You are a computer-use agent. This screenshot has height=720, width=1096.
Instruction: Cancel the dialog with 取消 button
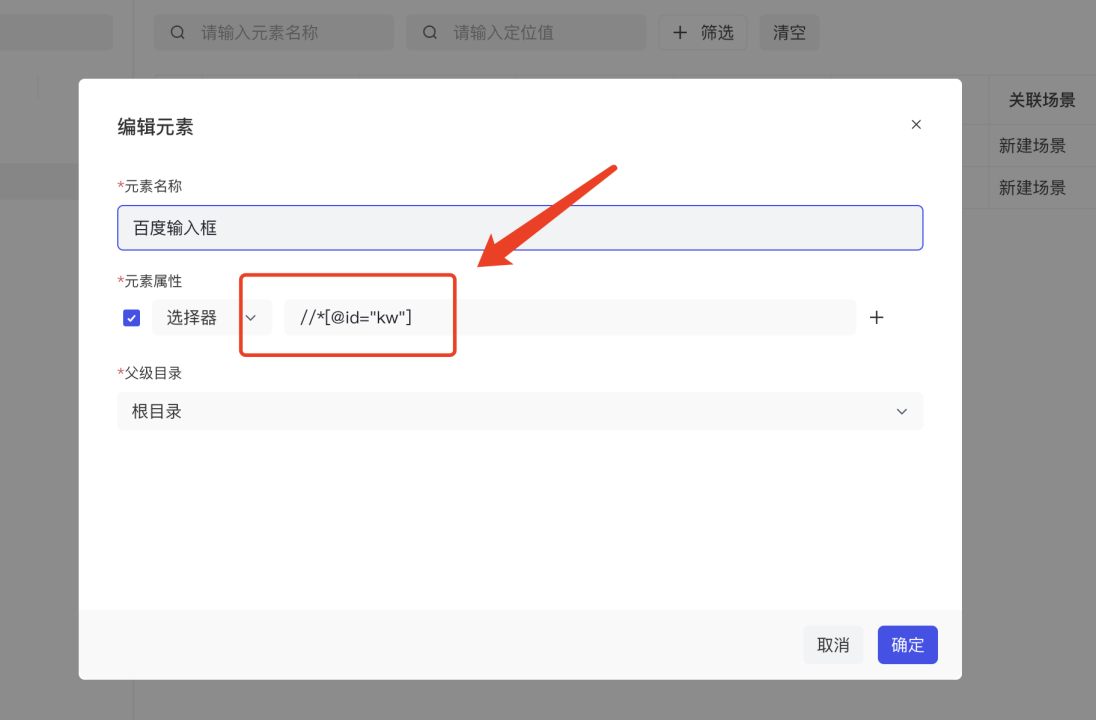[833, 645]
